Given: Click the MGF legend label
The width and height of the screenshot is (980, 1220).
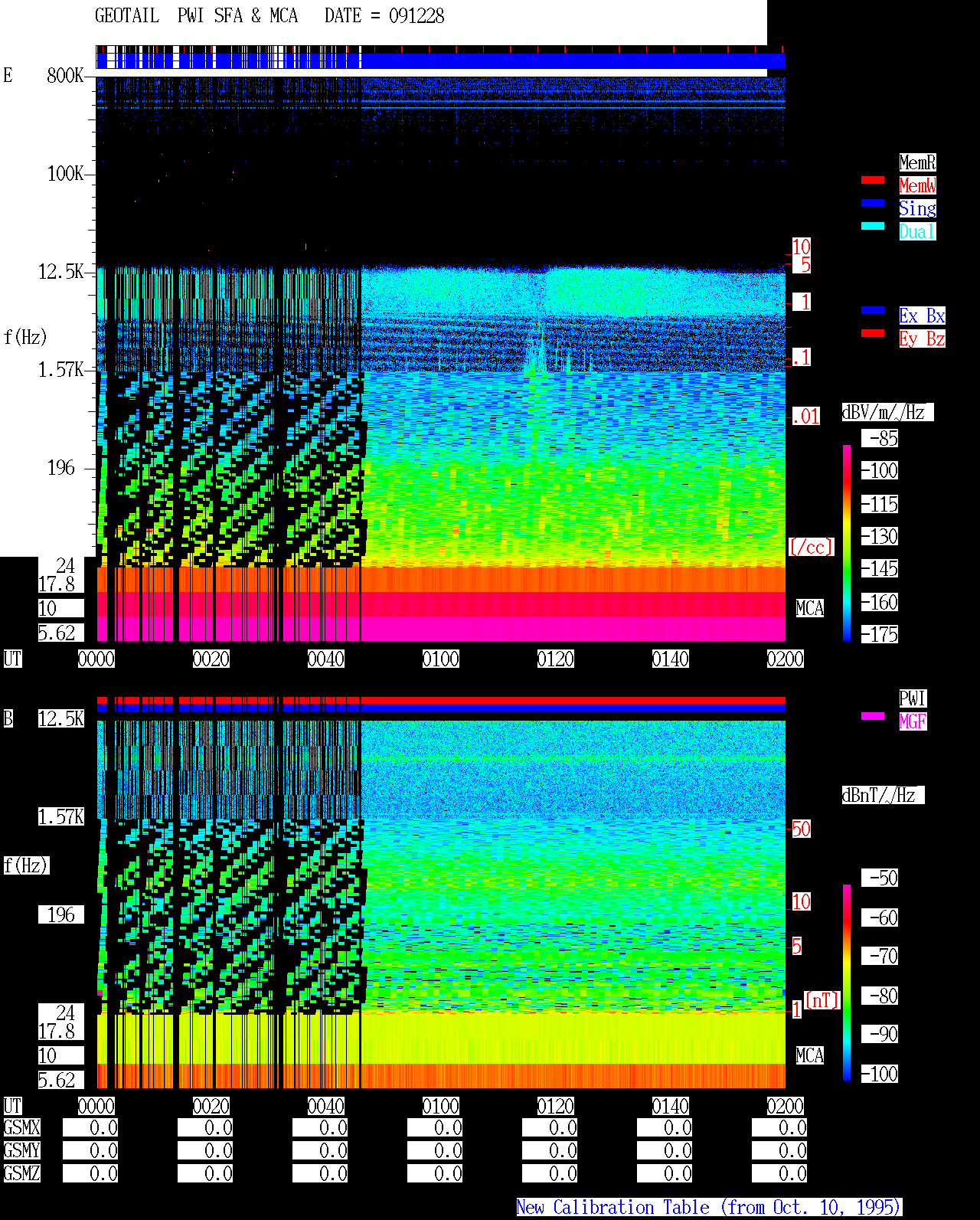Looking at the screenshot, I should click(913, 721).
